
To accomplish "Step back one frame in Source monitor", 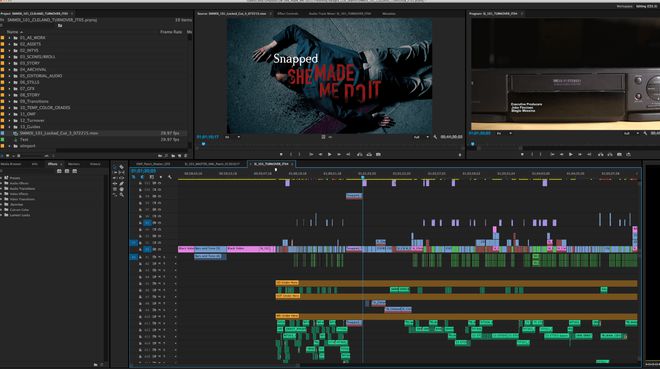I will click(320, 154).
